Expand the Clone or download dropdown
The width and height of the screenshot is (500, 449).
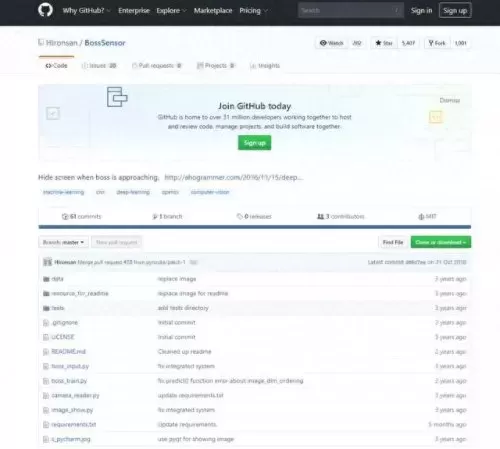tap(441, 242)
